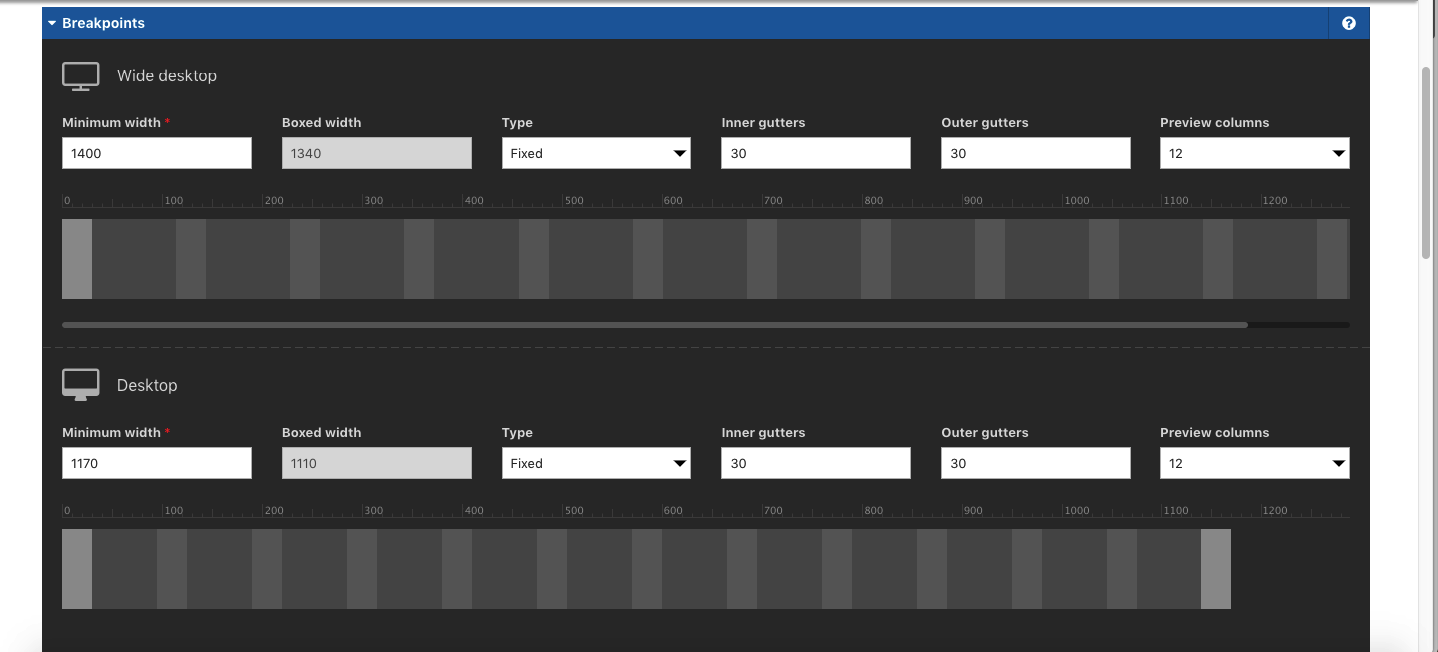Click the Desktop Boxed width field
This screenshot has height=652, width=1438.
tap(376, 463)
